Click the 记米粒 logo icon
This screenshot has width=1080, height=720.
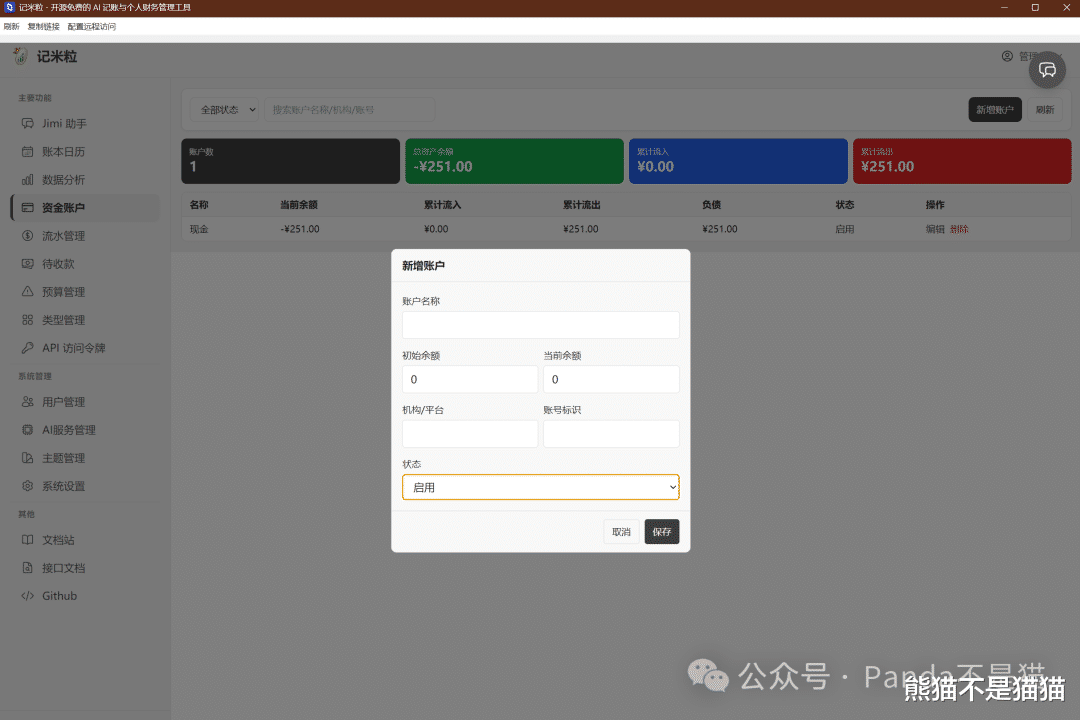(x=20, y=56)
